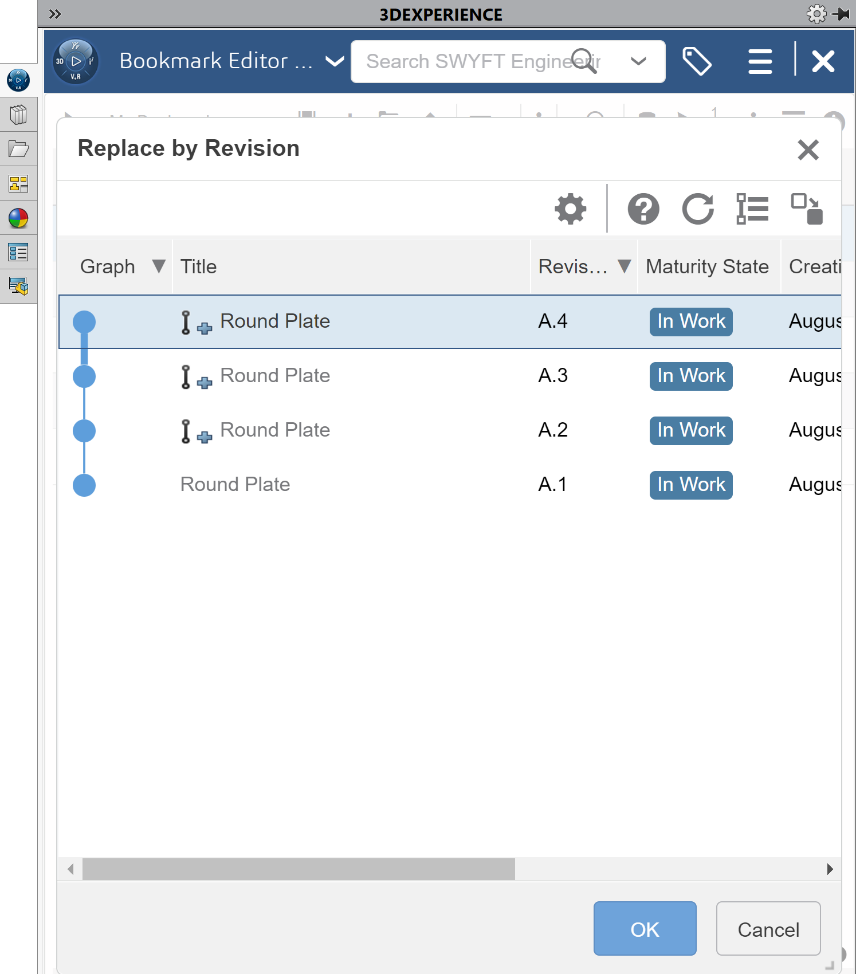Image resolution: width=856 pixels, height=974 pixels.
Task: Click inside the Search SWYFT Engineering field
Action: (470, 61)
